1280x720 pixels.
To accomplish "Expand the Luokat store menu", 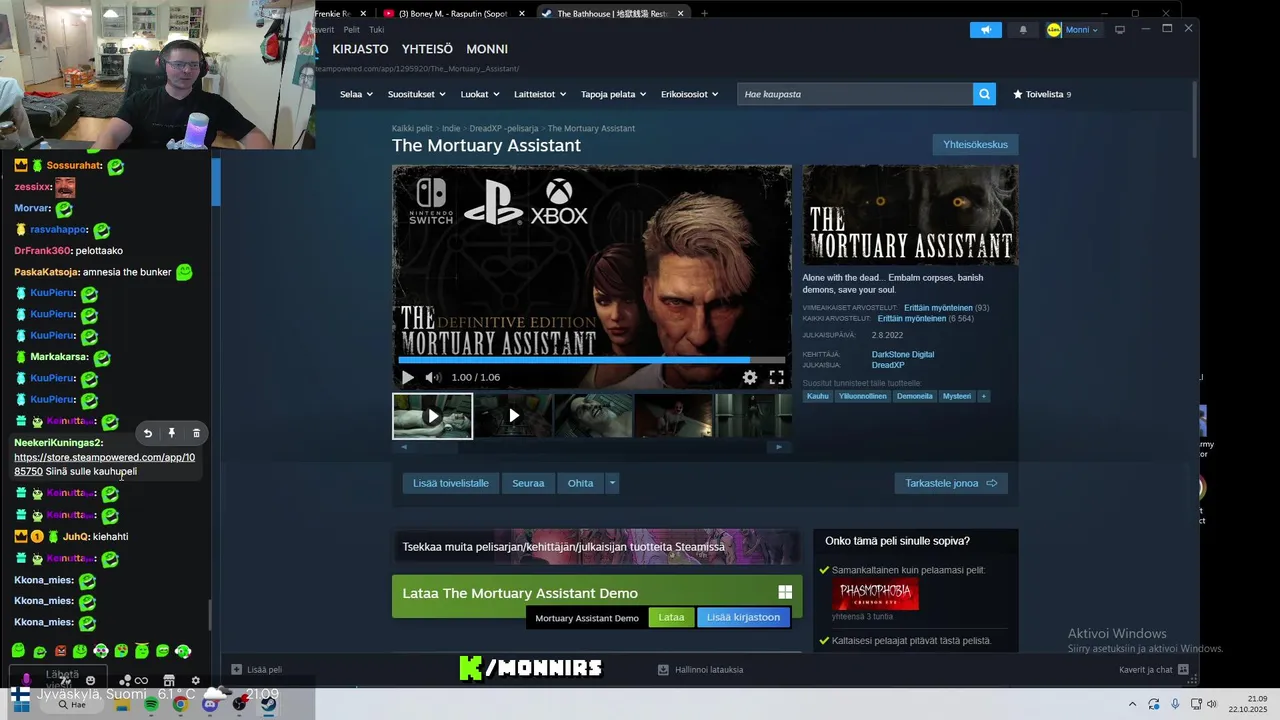I will click(x=480, y=94).
